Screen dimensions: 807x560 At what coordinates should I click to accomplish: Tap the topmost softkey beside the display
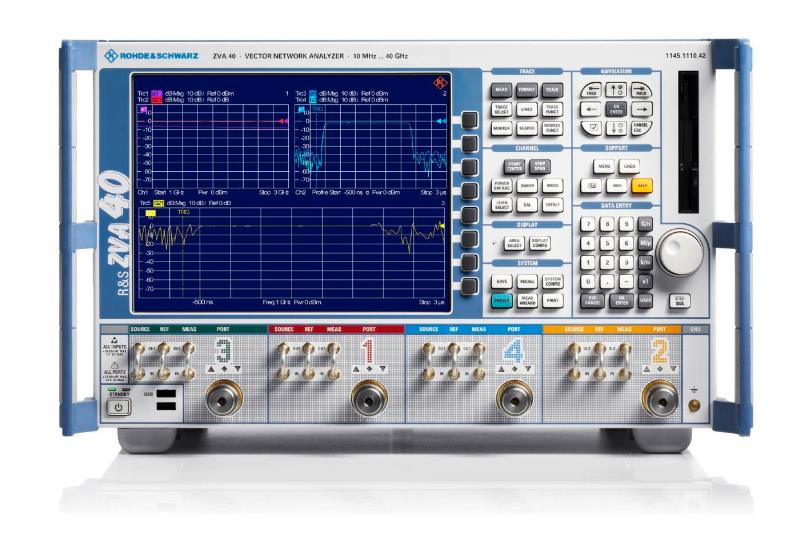point(469,120)
